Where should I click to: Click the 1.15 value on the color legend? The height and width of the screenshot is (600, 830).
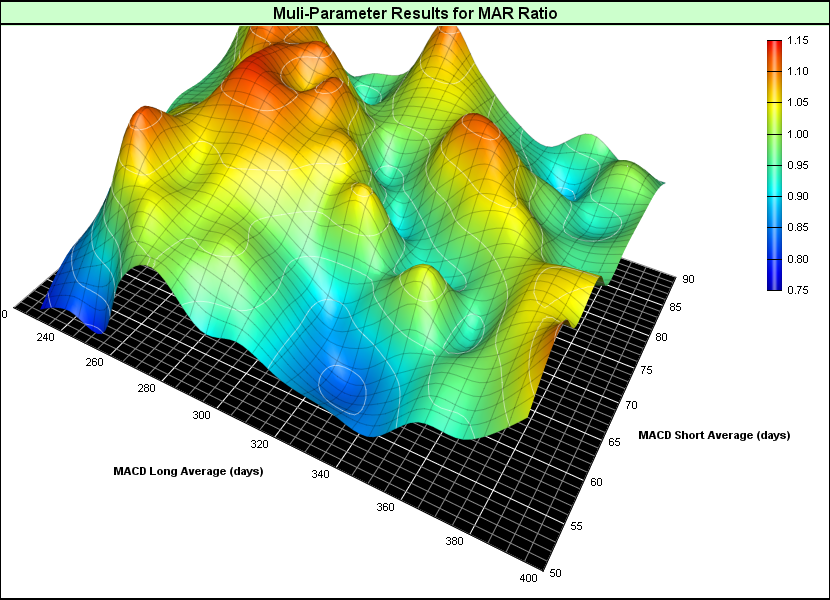pyautogui.click(x=797, y=41)
